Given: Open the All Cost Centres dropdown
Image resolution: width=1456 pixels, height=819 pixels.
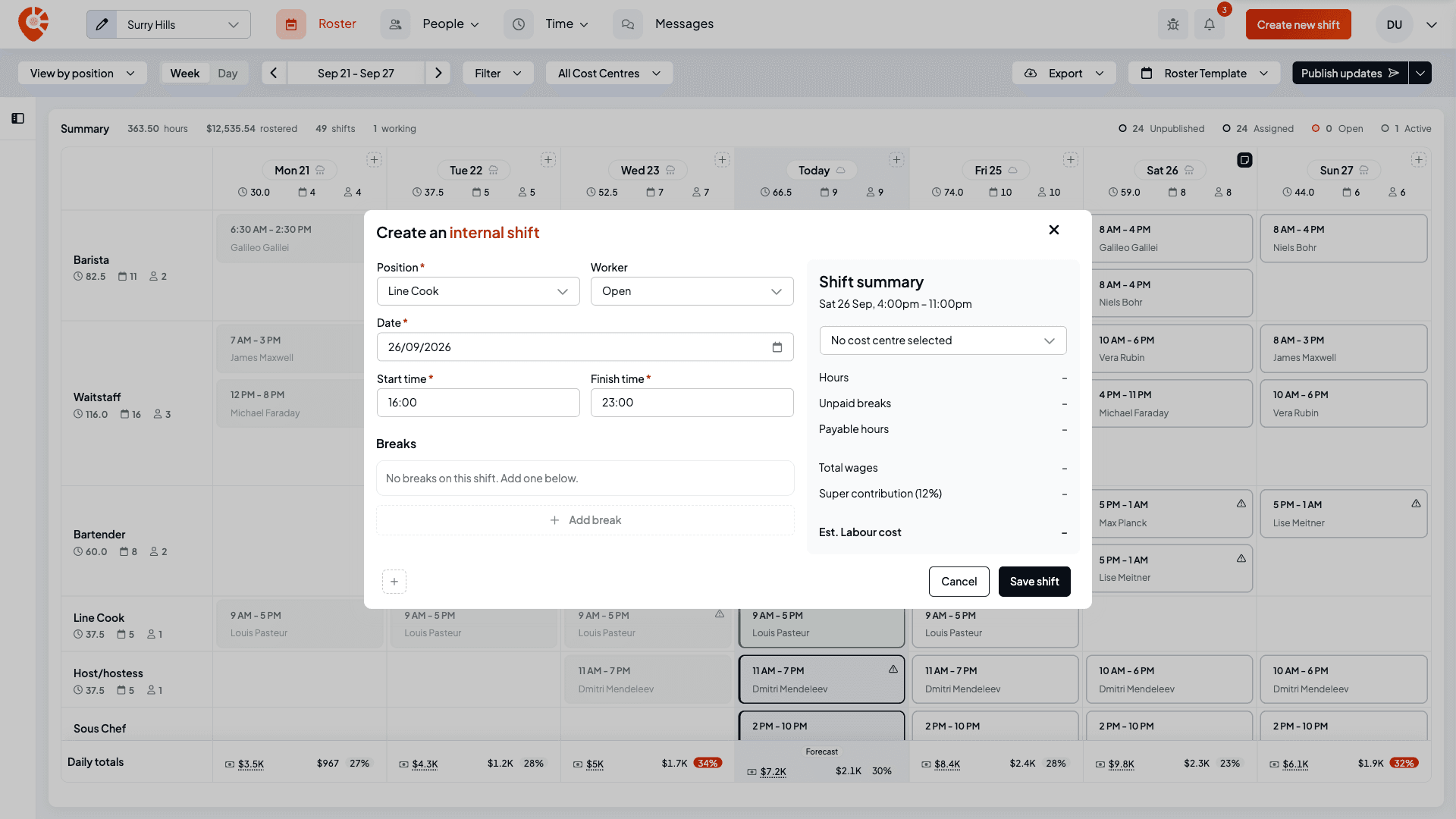Looking at the screenshot, I should [610, 73].
